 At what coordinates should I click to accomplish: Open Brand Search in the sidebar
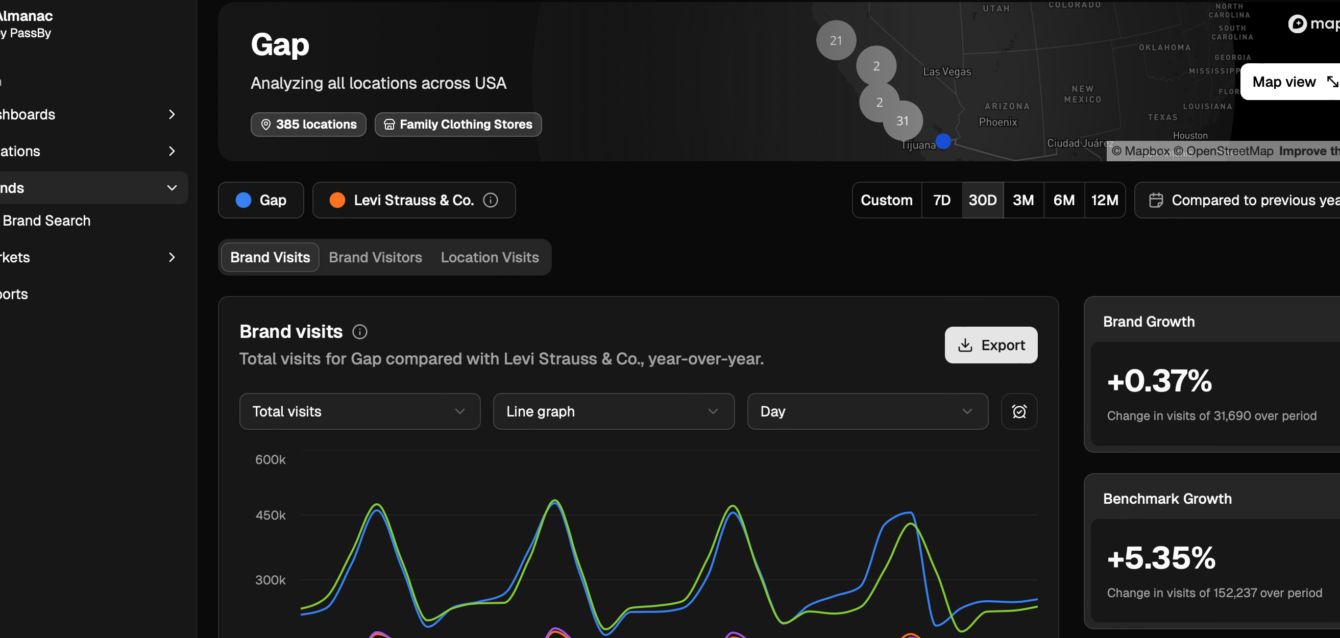(47, 221)
